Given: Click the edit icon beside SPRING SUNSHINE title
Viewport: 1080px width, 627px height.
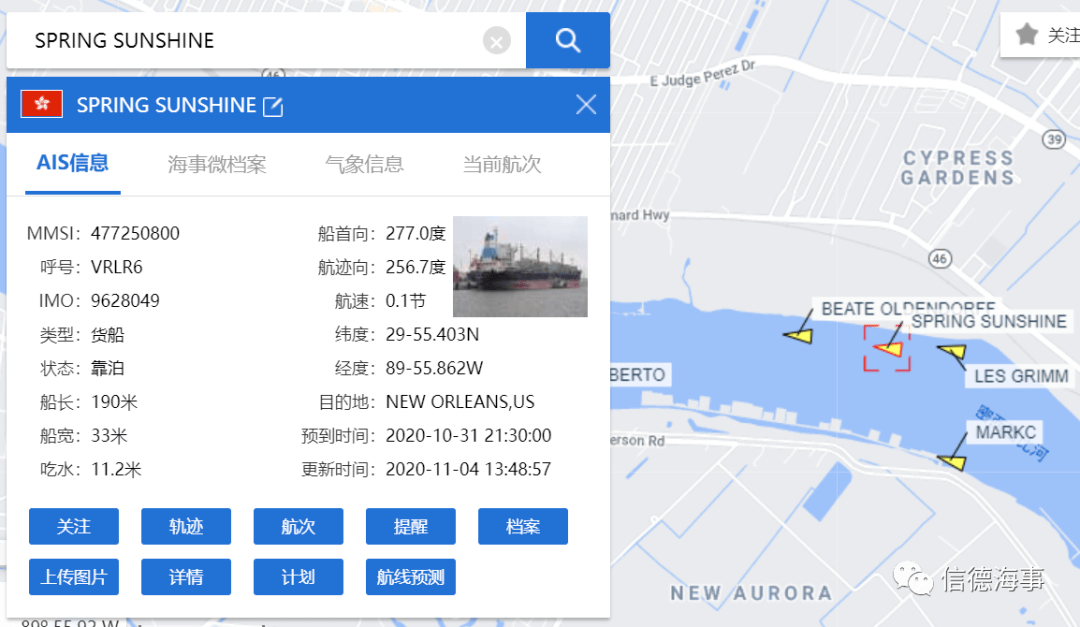Looking at the screenshot, I should tap(273, 106).
